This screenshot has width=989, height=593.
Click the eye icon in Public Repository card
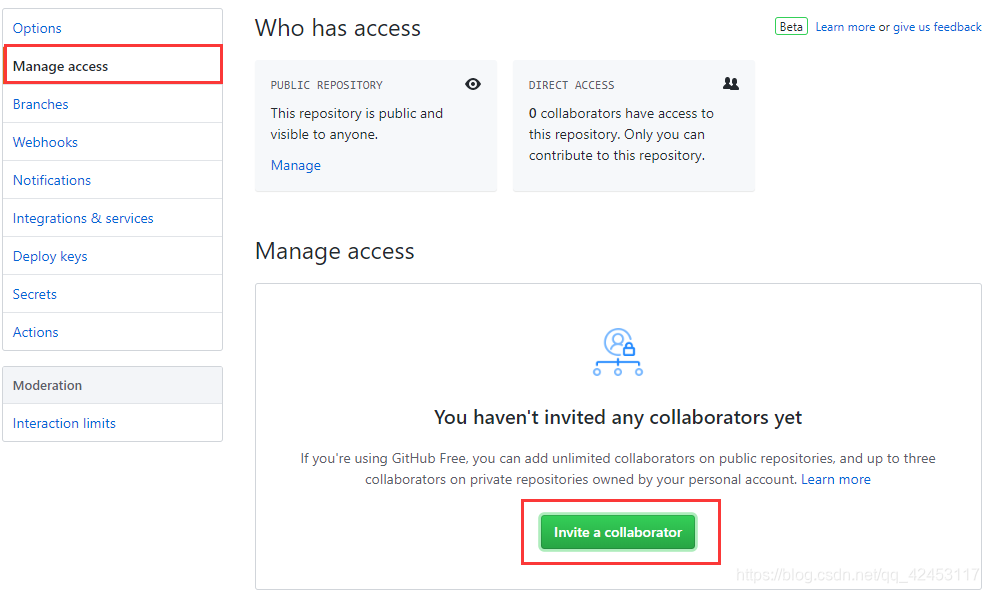click(x=473, y=85)
